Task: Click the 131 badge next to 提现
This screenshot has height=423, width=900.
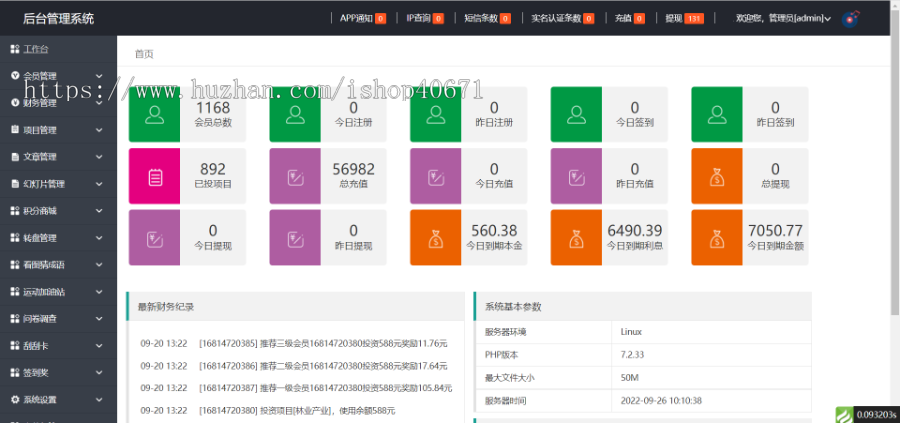Action: [694, 18]
